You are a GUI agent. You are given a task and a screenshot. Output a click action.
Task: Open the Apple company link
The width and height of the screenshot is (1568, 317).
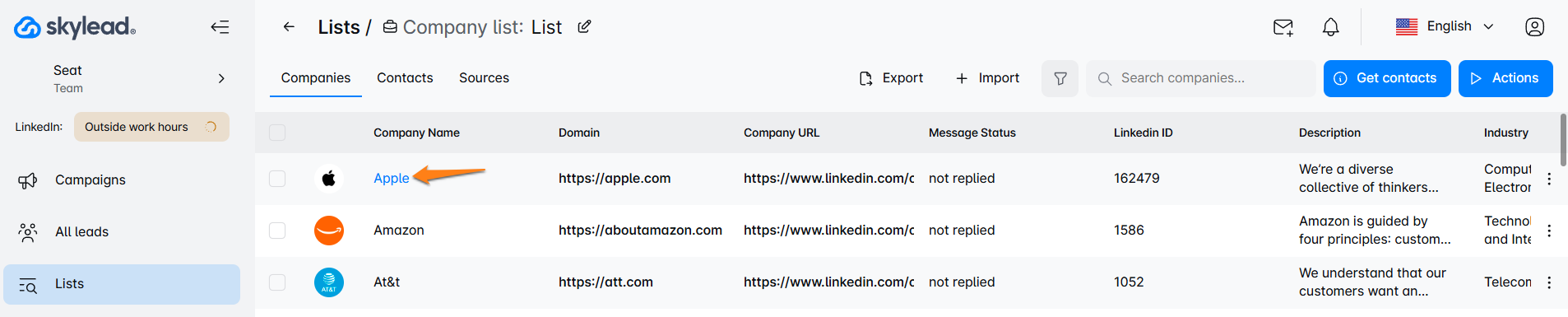coord(392,179)
